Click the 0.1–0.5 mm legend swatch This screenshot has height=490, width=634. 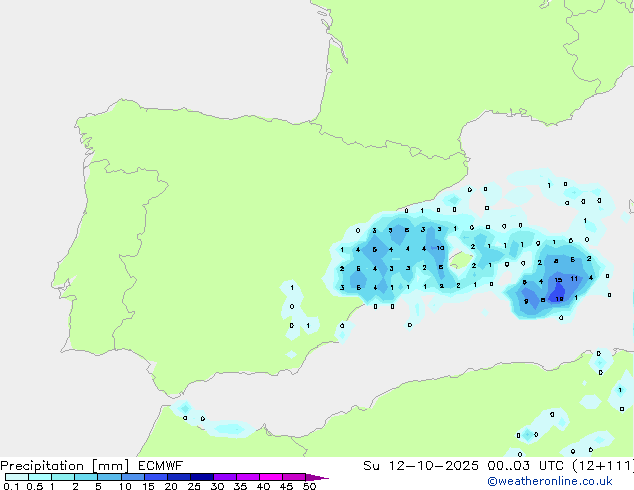(x=17, y=477)
